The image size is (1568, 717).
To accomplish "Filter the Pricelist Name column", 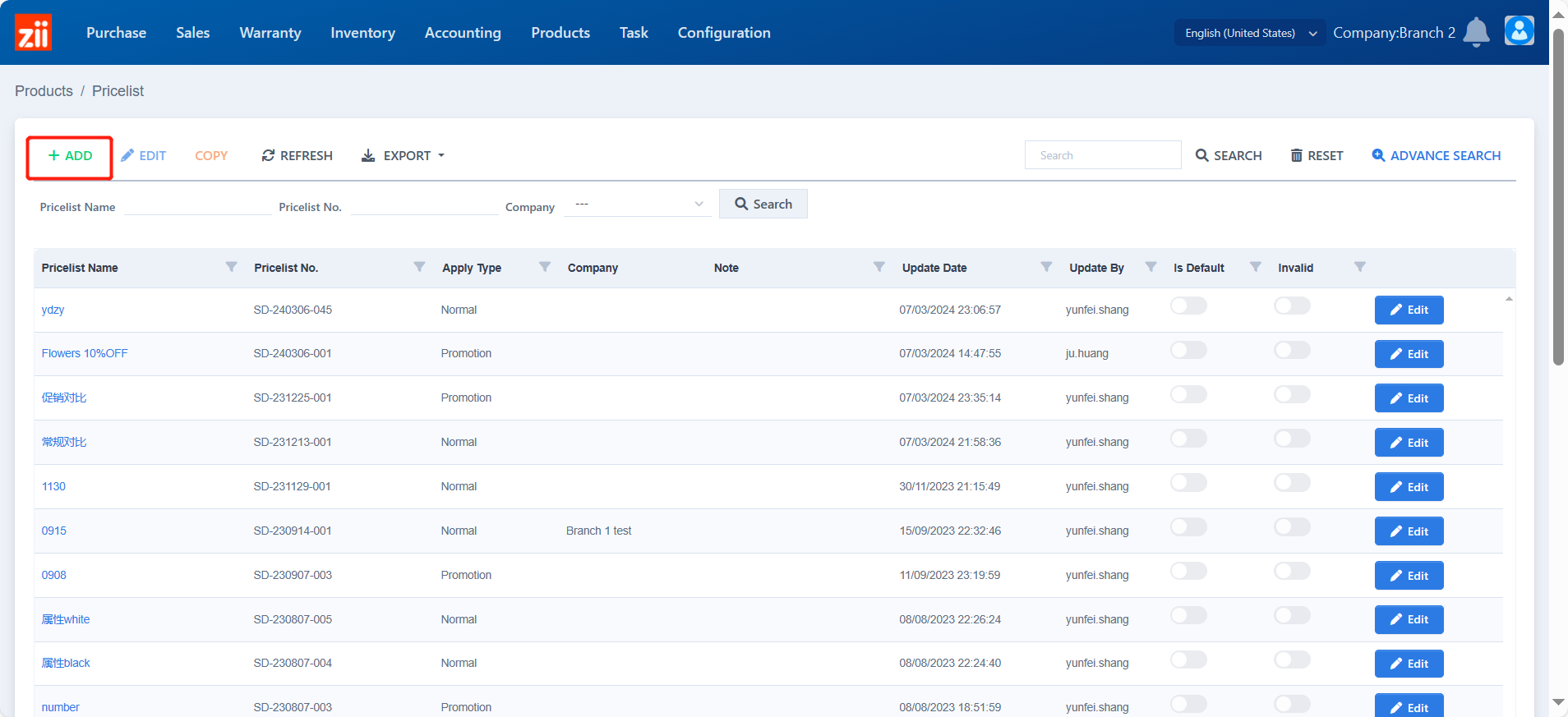I will tap(231, 267).
